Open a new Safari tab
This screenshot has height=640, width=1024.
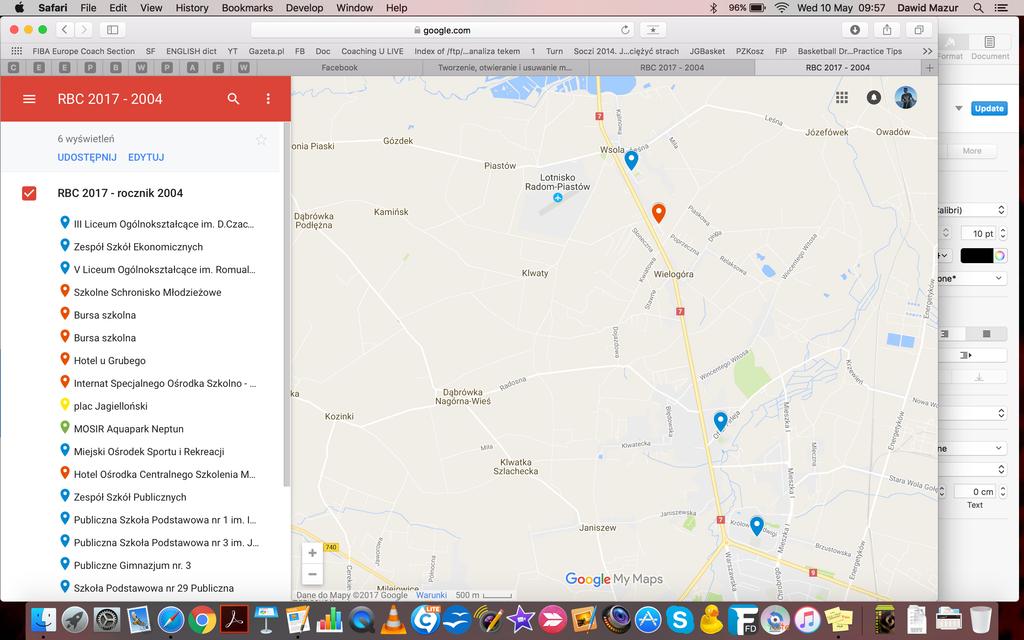coord(929,67)
